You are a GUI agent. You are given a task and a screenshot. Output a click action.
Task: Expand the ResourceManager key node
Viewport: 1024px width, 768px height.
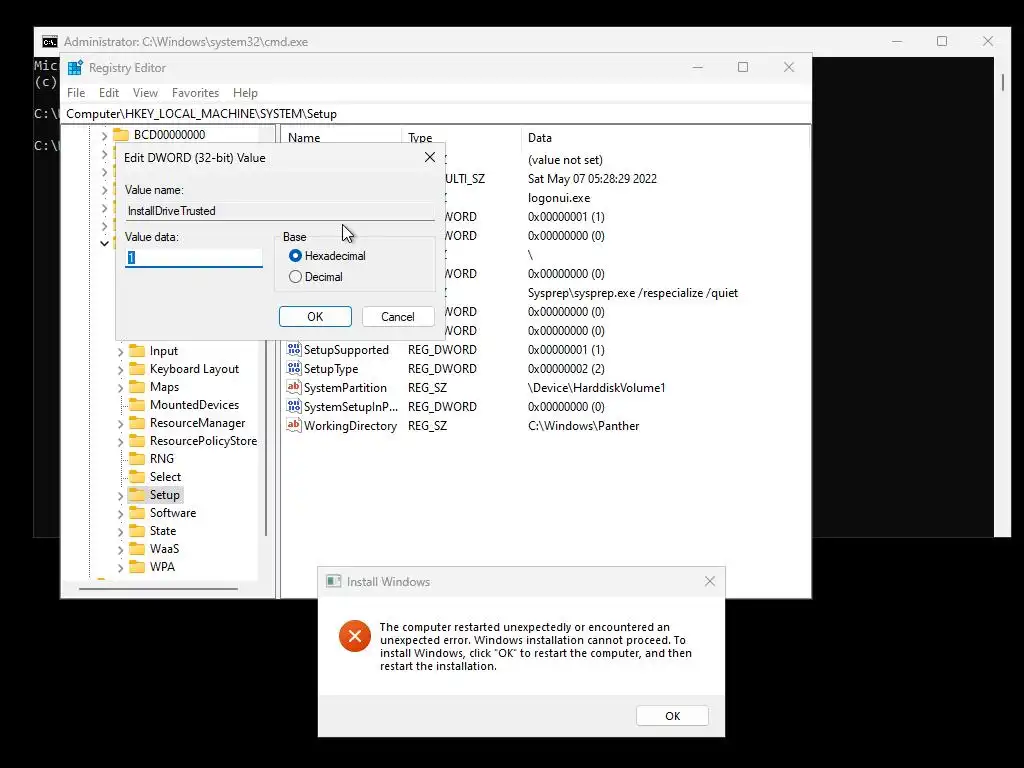[120, 424]
